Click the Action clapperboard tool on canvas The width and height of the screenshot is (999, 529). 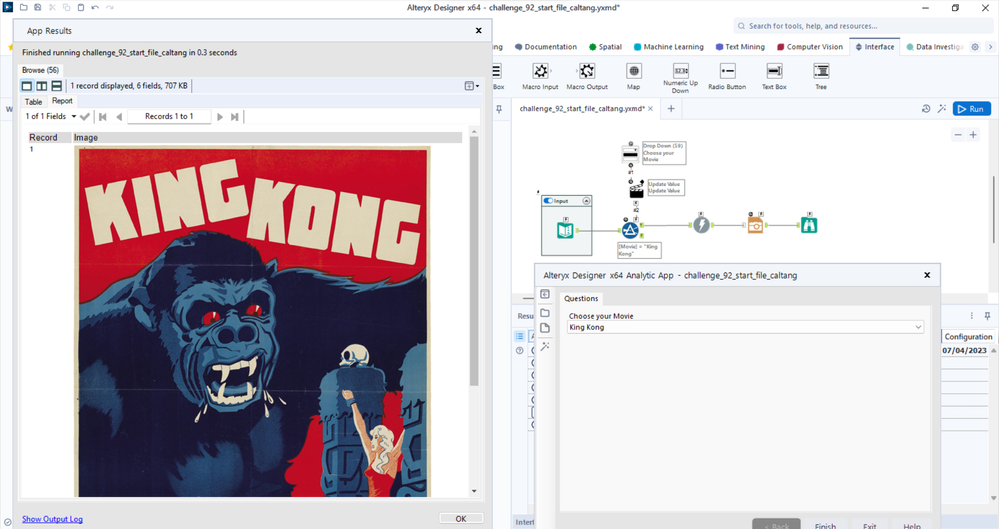click(636, 189)
